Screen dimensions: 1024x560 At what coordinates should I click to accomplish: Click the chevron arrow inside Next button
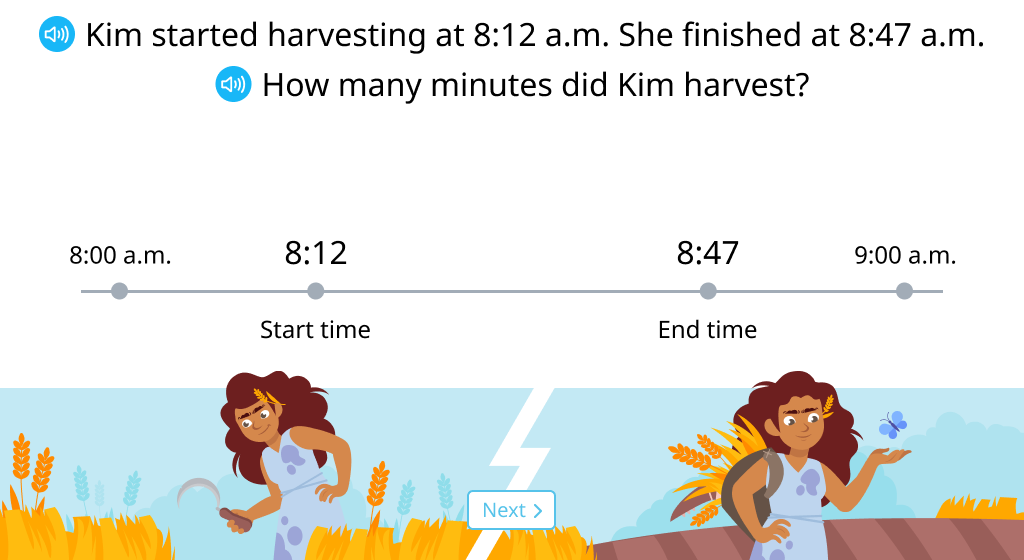pyautogui.click(x=537, y=510)
